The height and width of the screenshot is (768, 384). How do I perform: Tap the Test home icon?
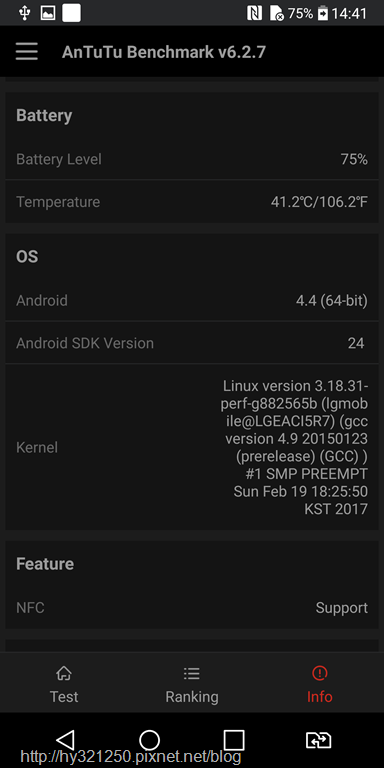(x=64, y=673)
